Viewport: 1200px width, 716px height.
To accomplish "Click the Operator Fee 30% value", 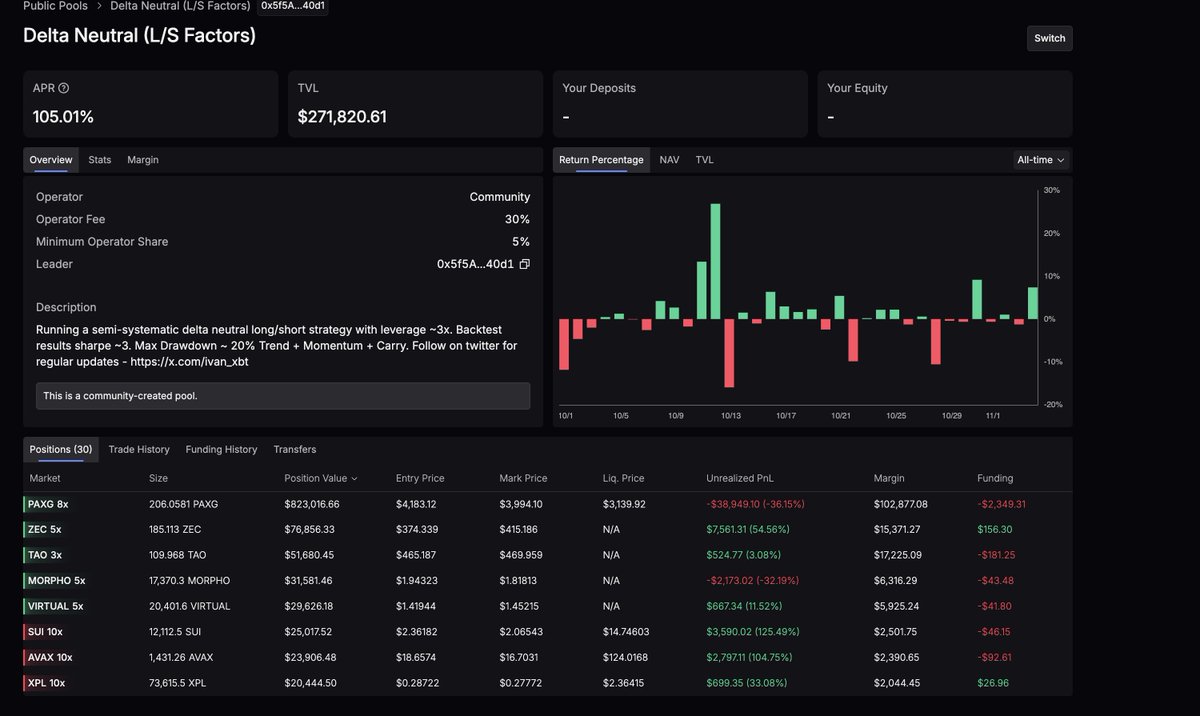I will click(517, 219).
